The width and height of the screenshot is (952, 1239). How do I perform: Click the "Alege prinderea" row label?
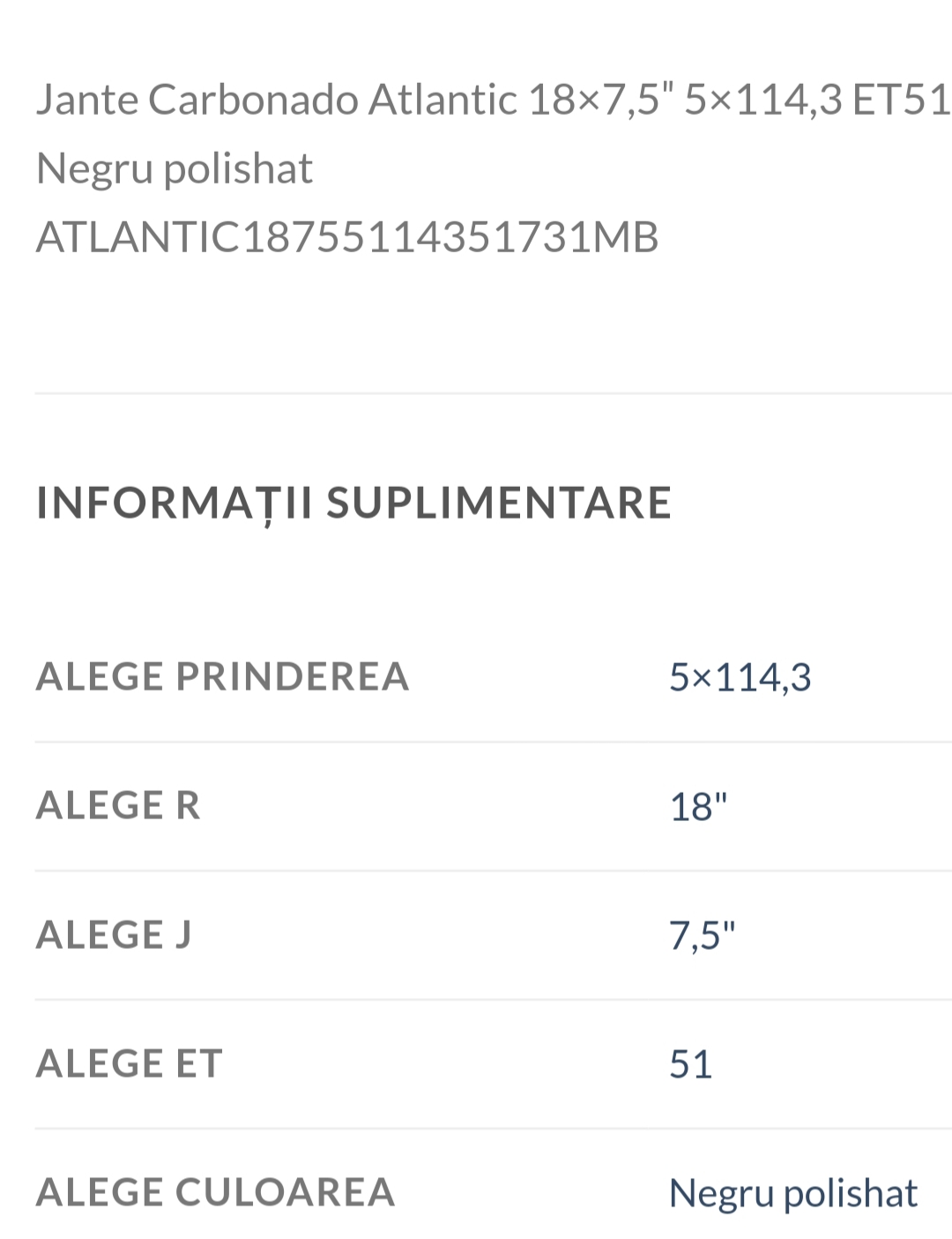222,676
